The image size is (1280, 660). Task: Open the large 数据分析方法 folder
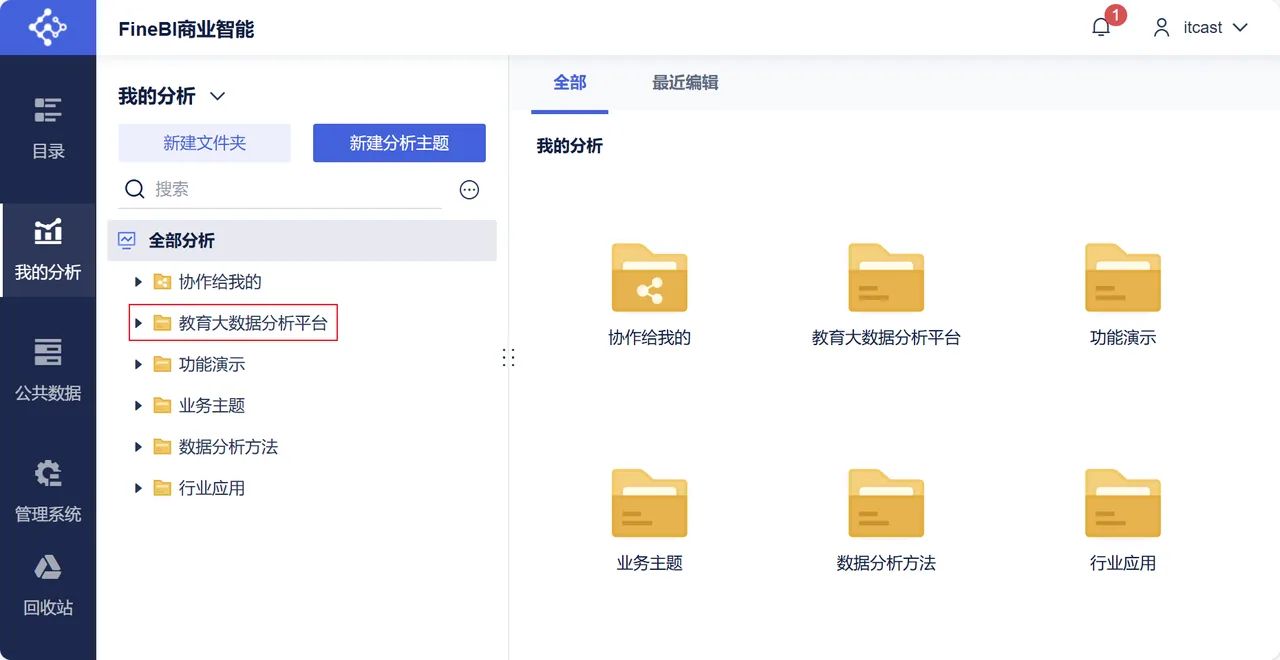point(886,503)
